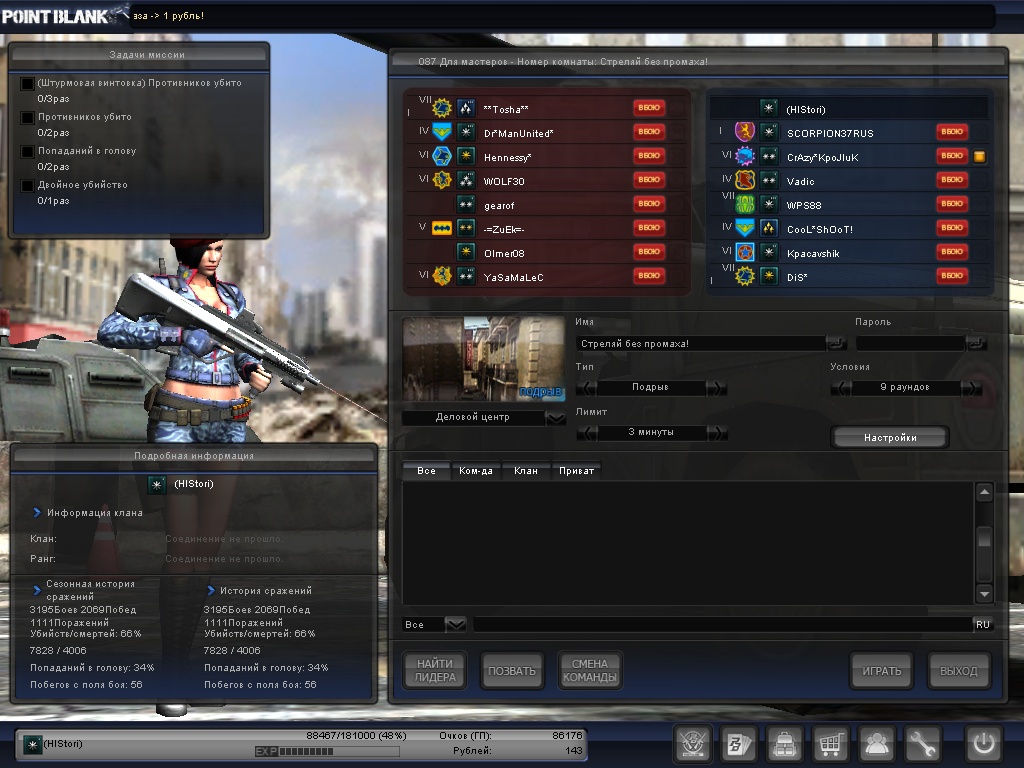The image size is (1024, 768).
Task: Decrease Условия rounds with left arrow
Action: pos(840,388)
